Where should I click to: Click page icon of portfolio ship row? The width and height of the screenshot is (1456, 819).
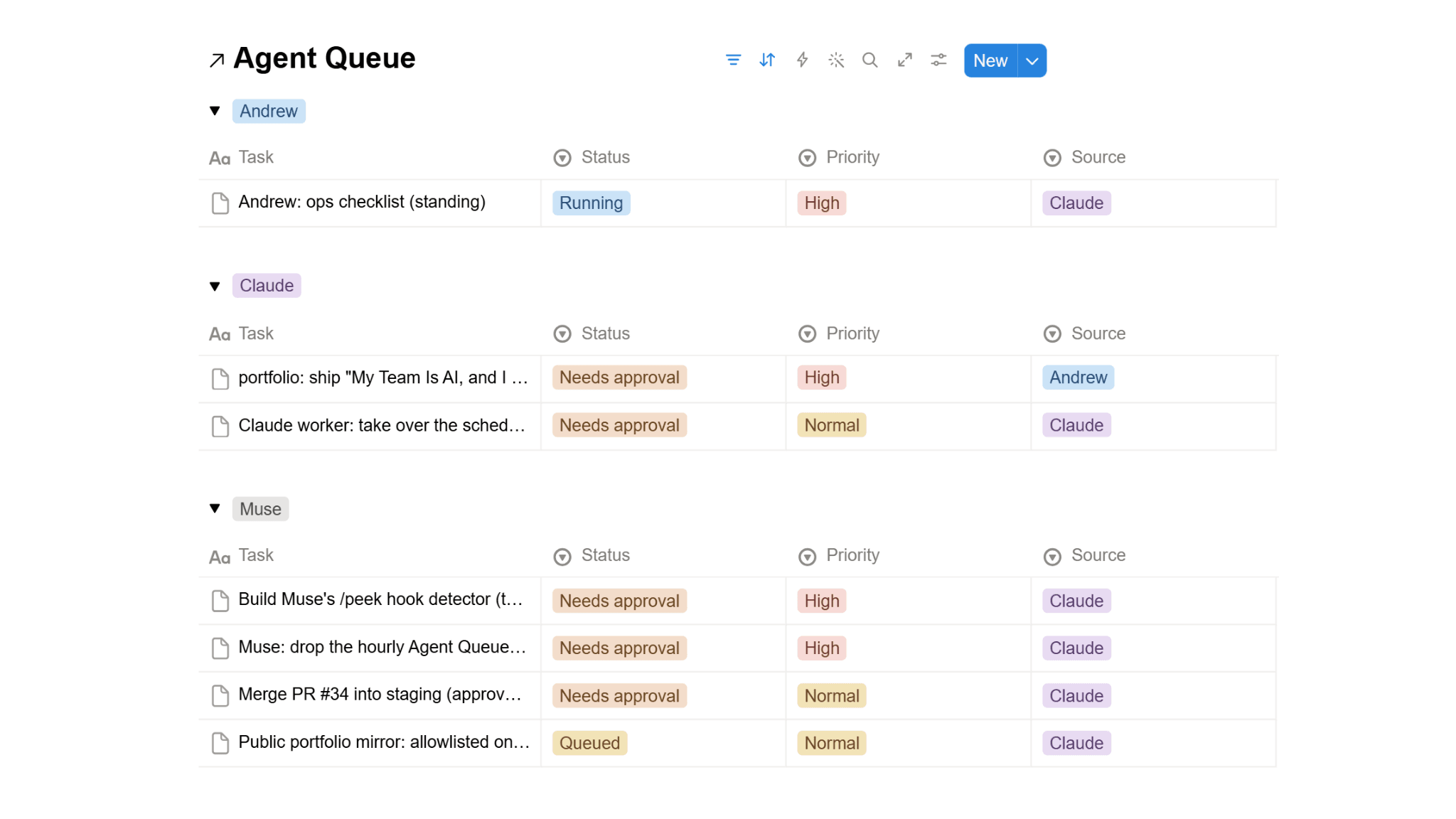click(220, 378)
